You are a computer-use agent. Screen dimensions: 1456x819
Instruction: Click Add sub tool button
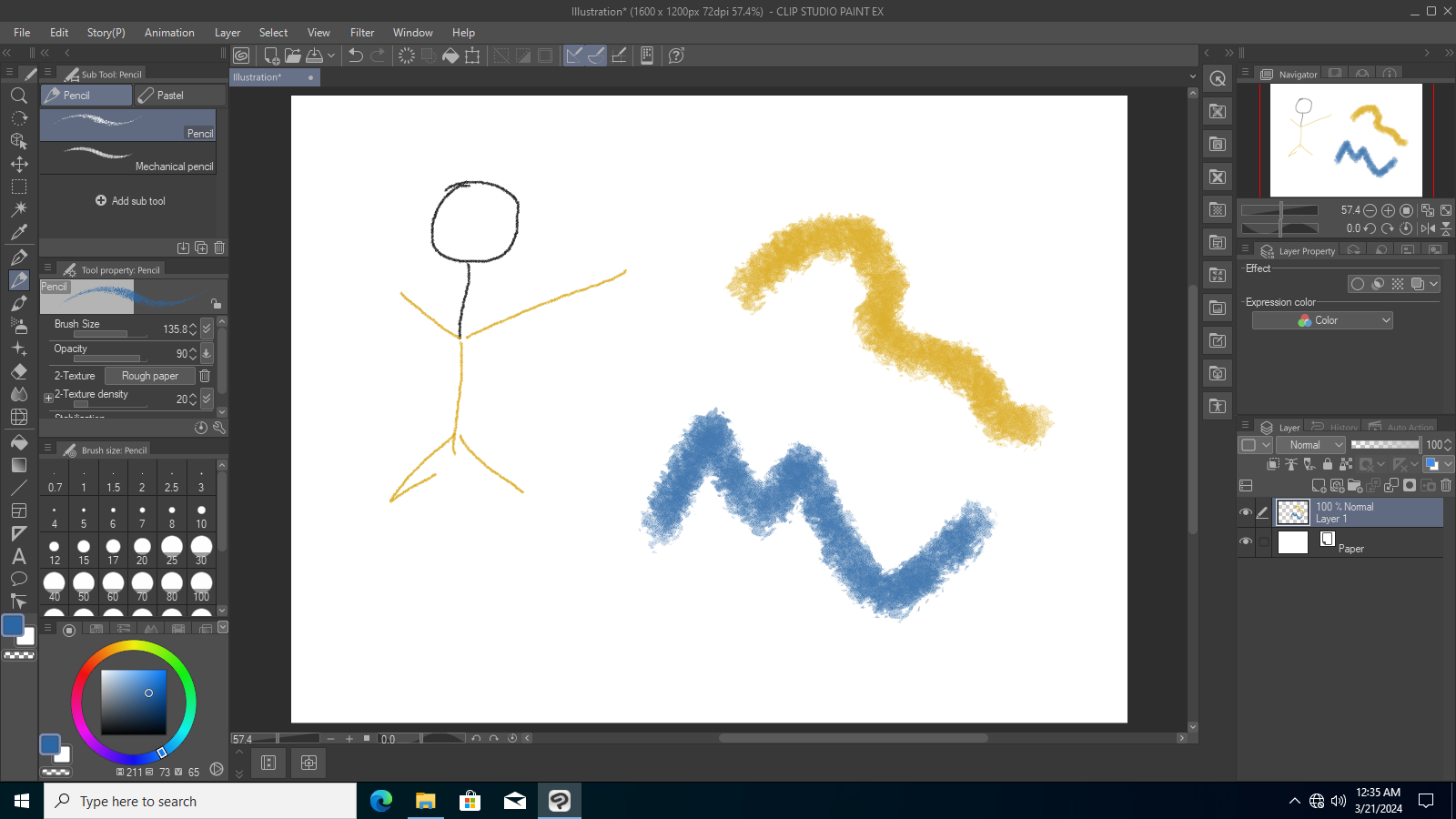pos(130,201)
